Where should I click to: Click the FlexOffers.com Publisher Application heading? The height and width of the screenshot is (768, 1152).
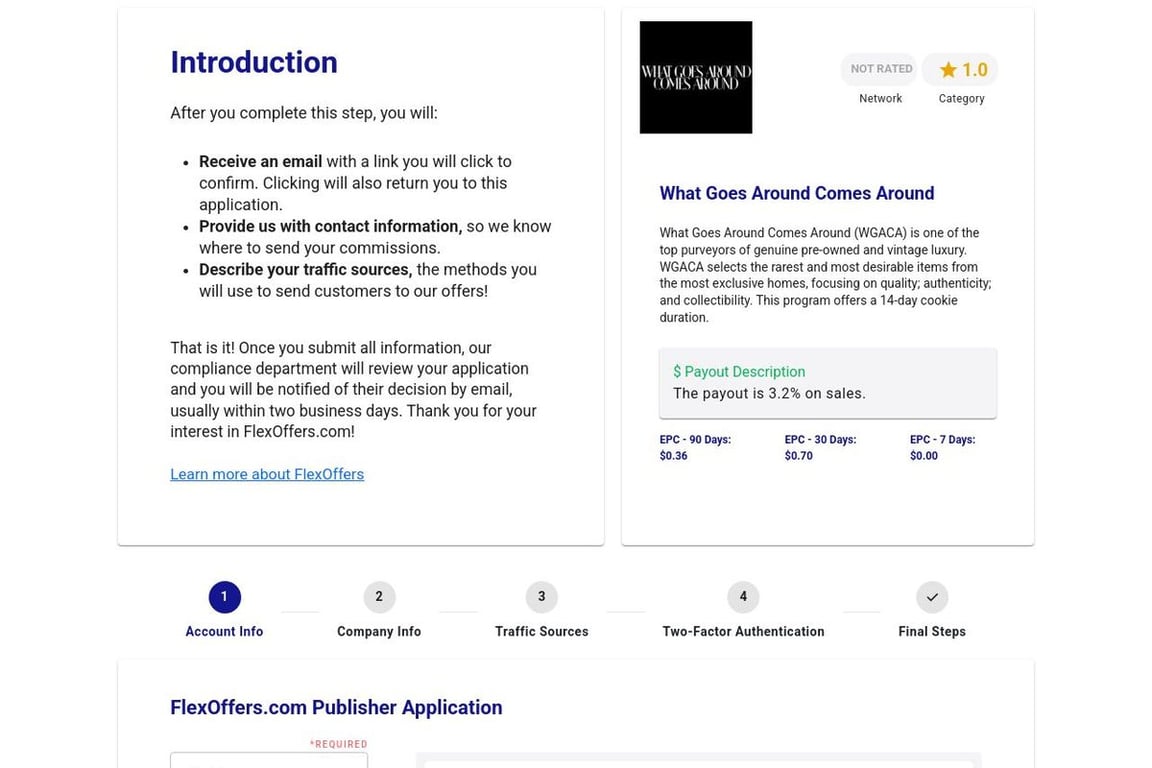(336, 708)
